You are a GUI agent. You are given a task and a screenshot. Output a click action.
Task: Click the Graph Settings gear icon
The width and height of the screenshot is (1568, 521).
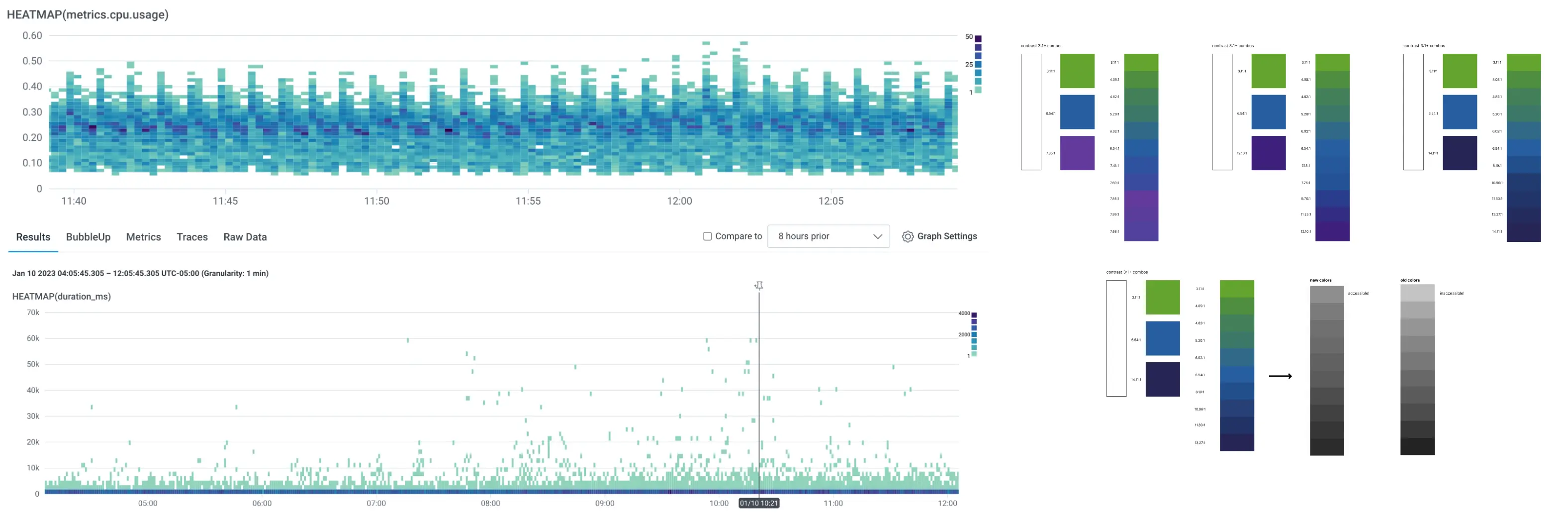click(x=907, y=236)
